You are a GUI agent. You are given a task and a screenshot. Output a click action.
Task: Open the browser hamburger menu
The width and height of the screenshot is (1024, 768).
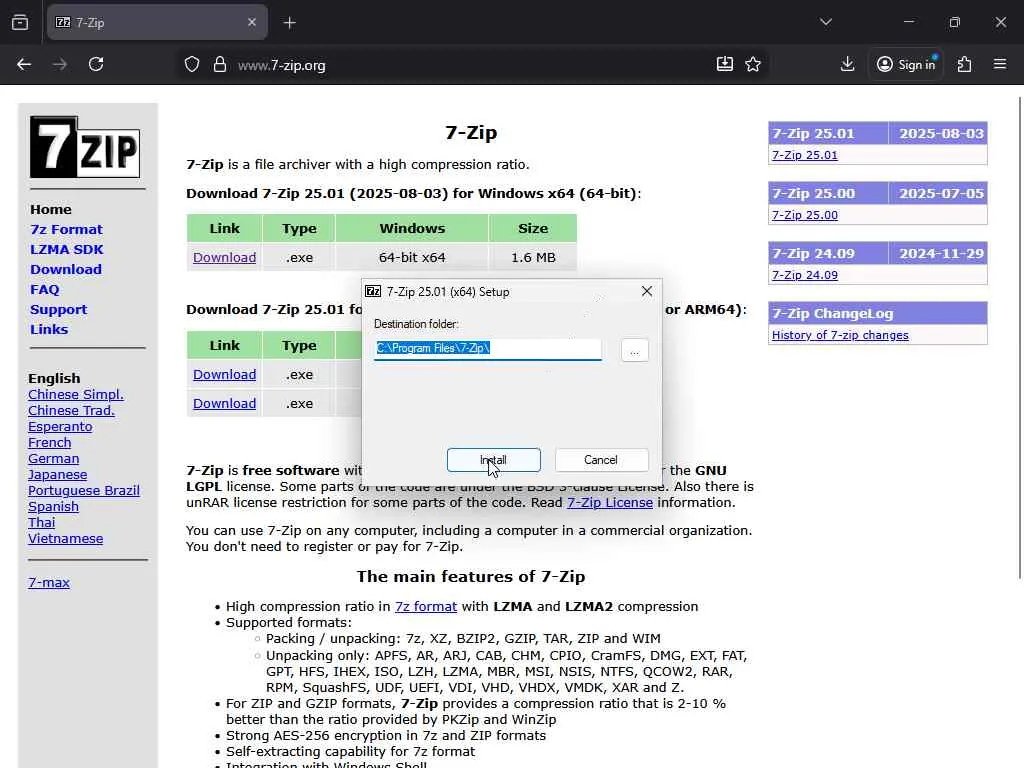point(1000,64)
